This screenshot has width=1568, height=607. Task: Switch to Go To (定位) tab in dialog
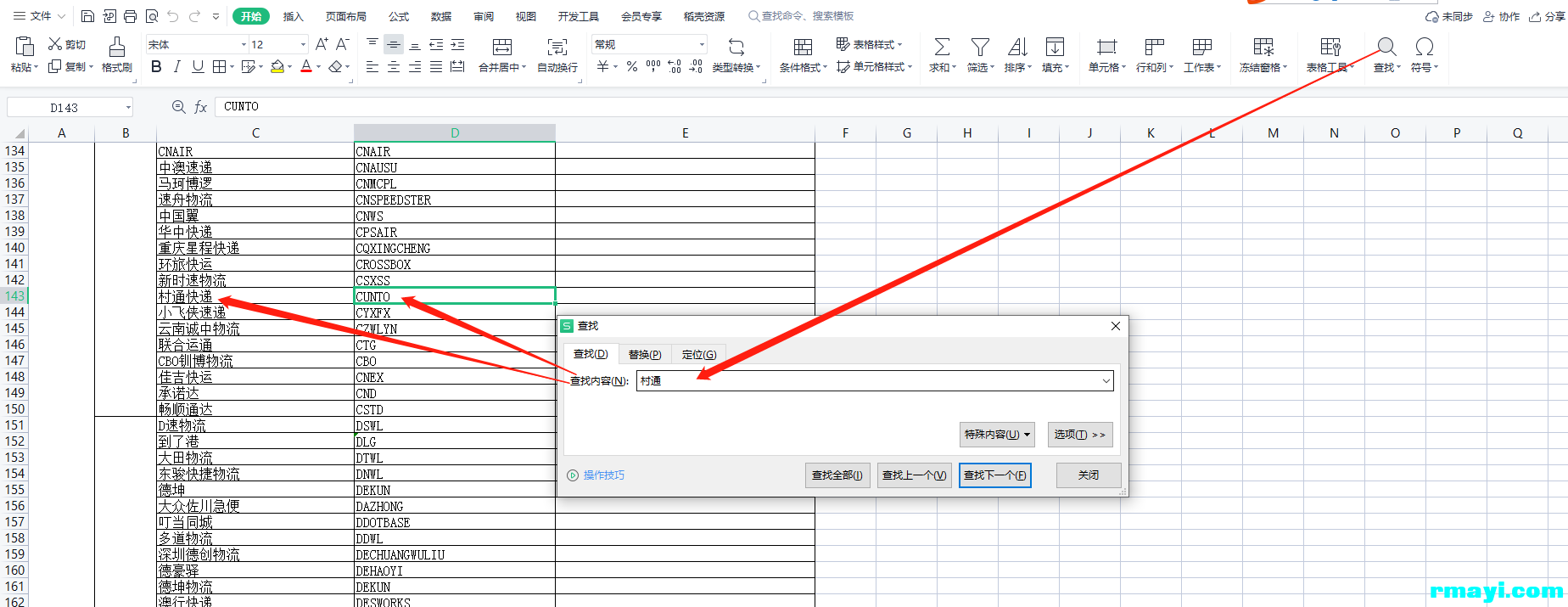coord(699,354)
